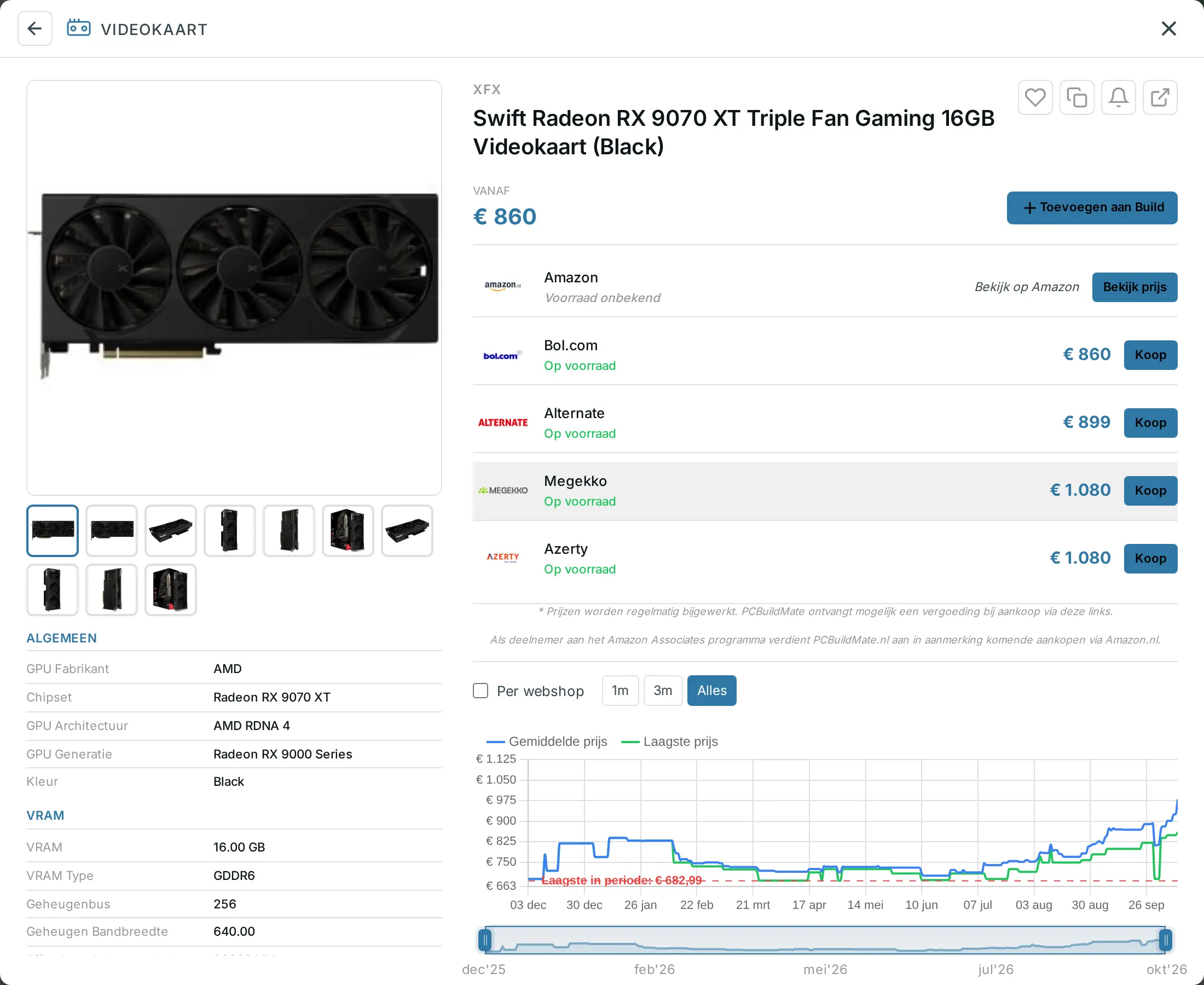Click Bekijk op Amazon text
1204x985 pixels.
[1026, 287]
